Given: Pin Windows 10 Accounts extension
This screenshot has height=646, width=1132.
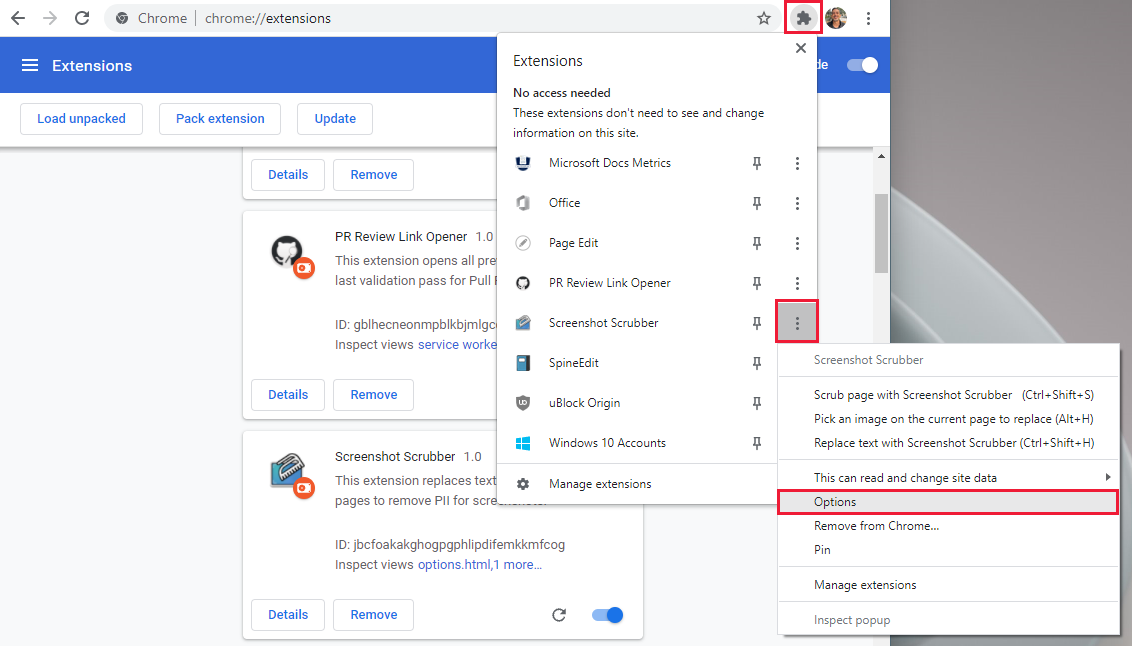Looking at the screenshot, I should [x=757, y=443].
